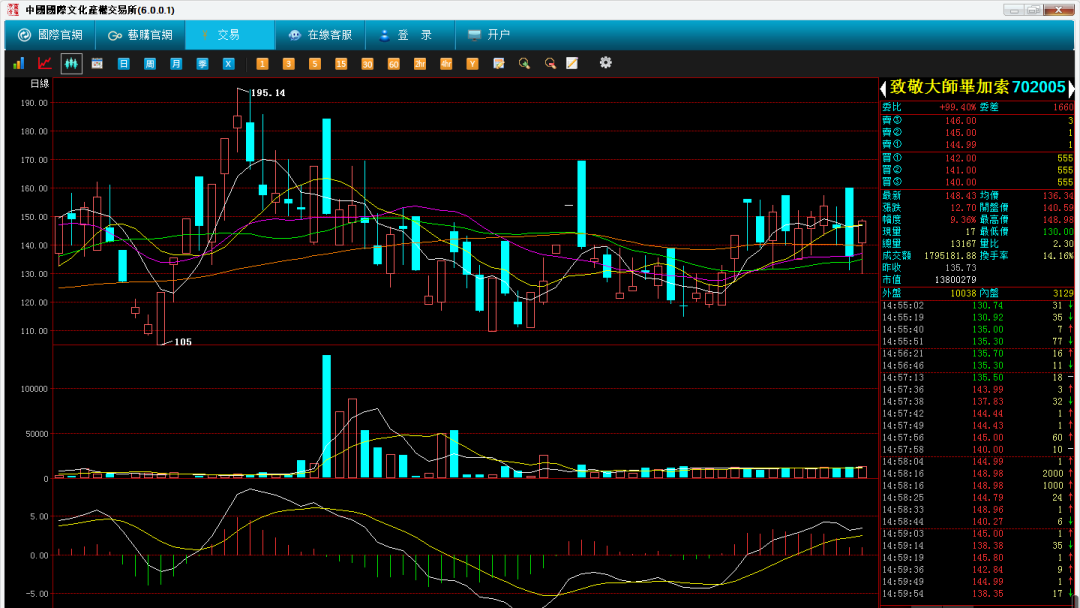Click the 委比 value +99.40%
Viewport: 1080px width, 608px height.
click(x=957, y=107)
